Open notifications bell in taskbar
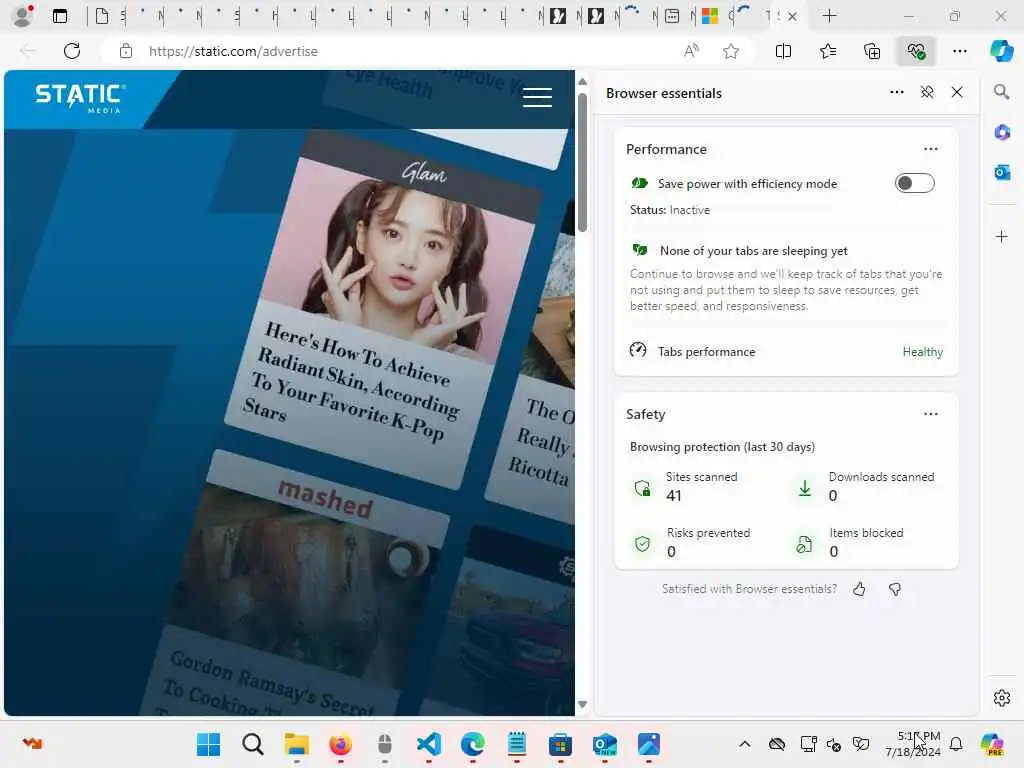The height and width of the screenshot is (768, 1024). click(x=955, y=744)
